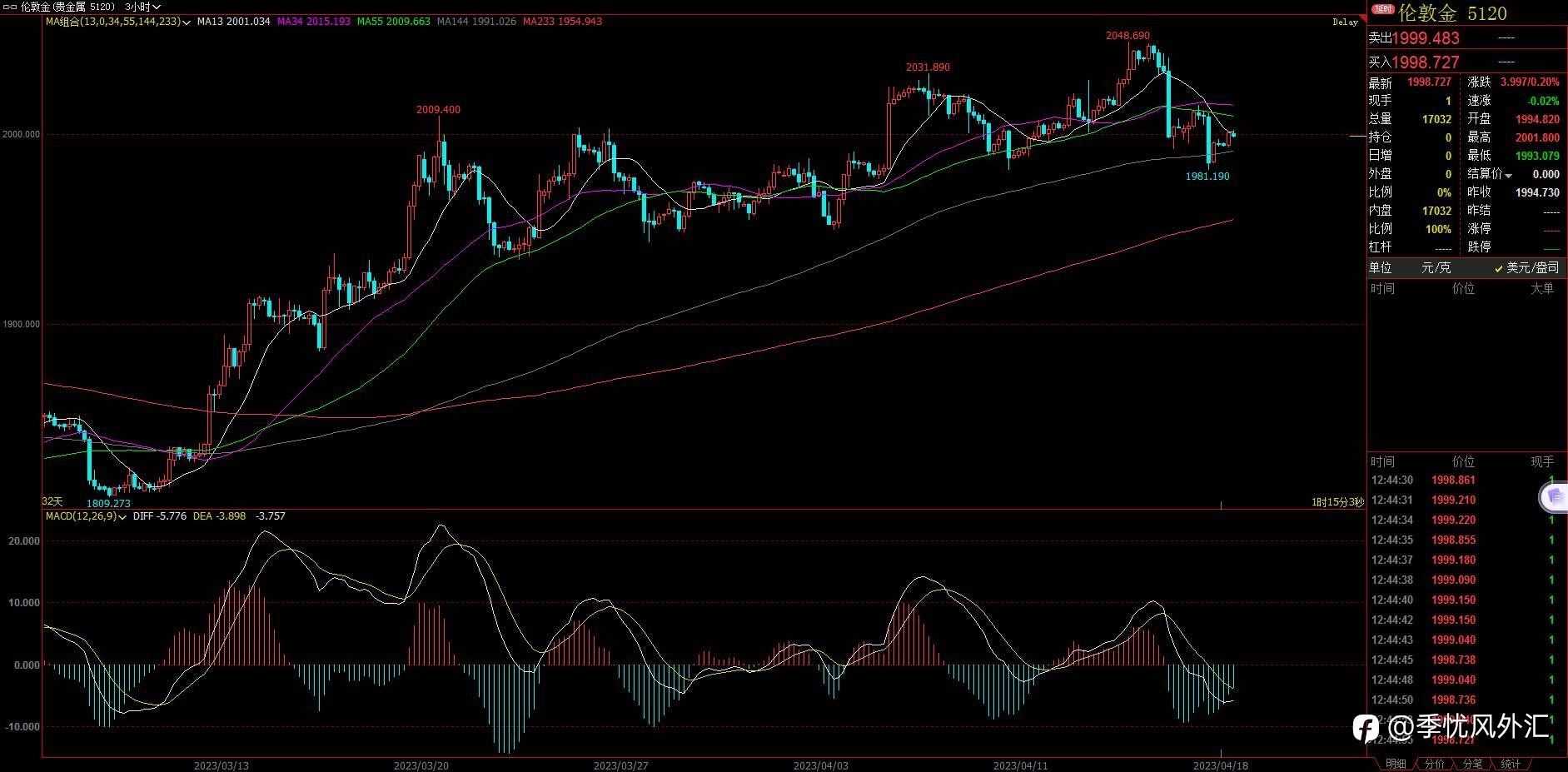Click the 买入 price 1998.727
Image resolution: width=1568 pixels, height=772 pixels.
pyautogui.click(x=1426, y=62)
